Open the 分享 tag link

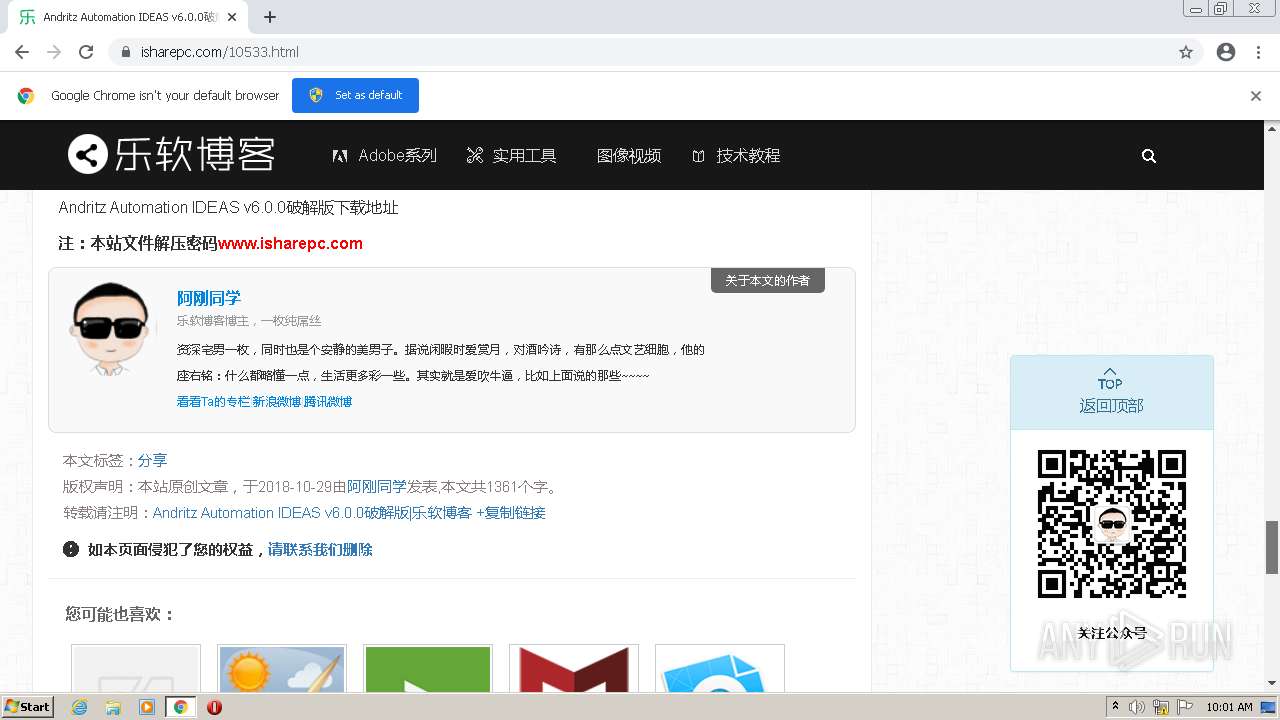(152, 460)
